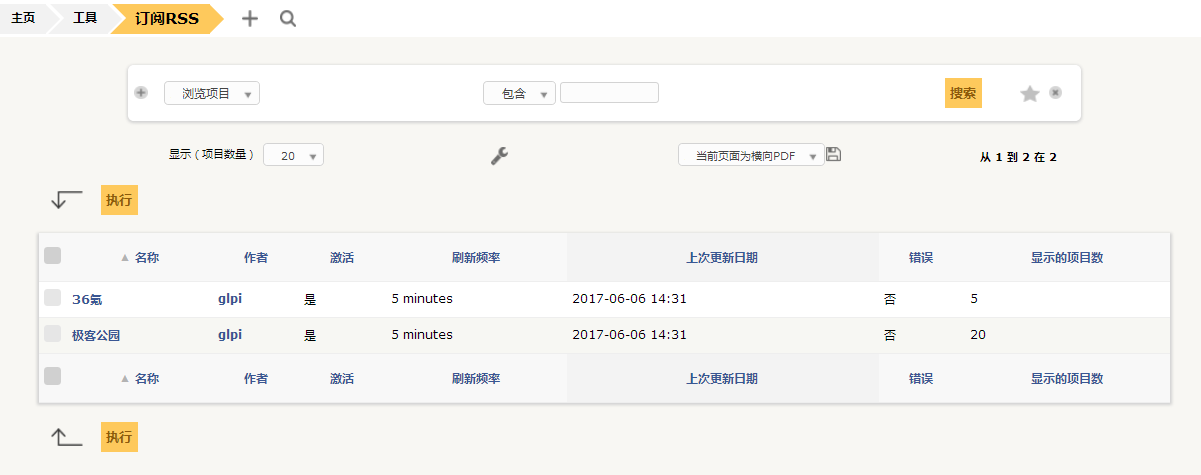Click the top 执行 action button
The height and width of the screenshot is (475, 1201).
point(119,199)
